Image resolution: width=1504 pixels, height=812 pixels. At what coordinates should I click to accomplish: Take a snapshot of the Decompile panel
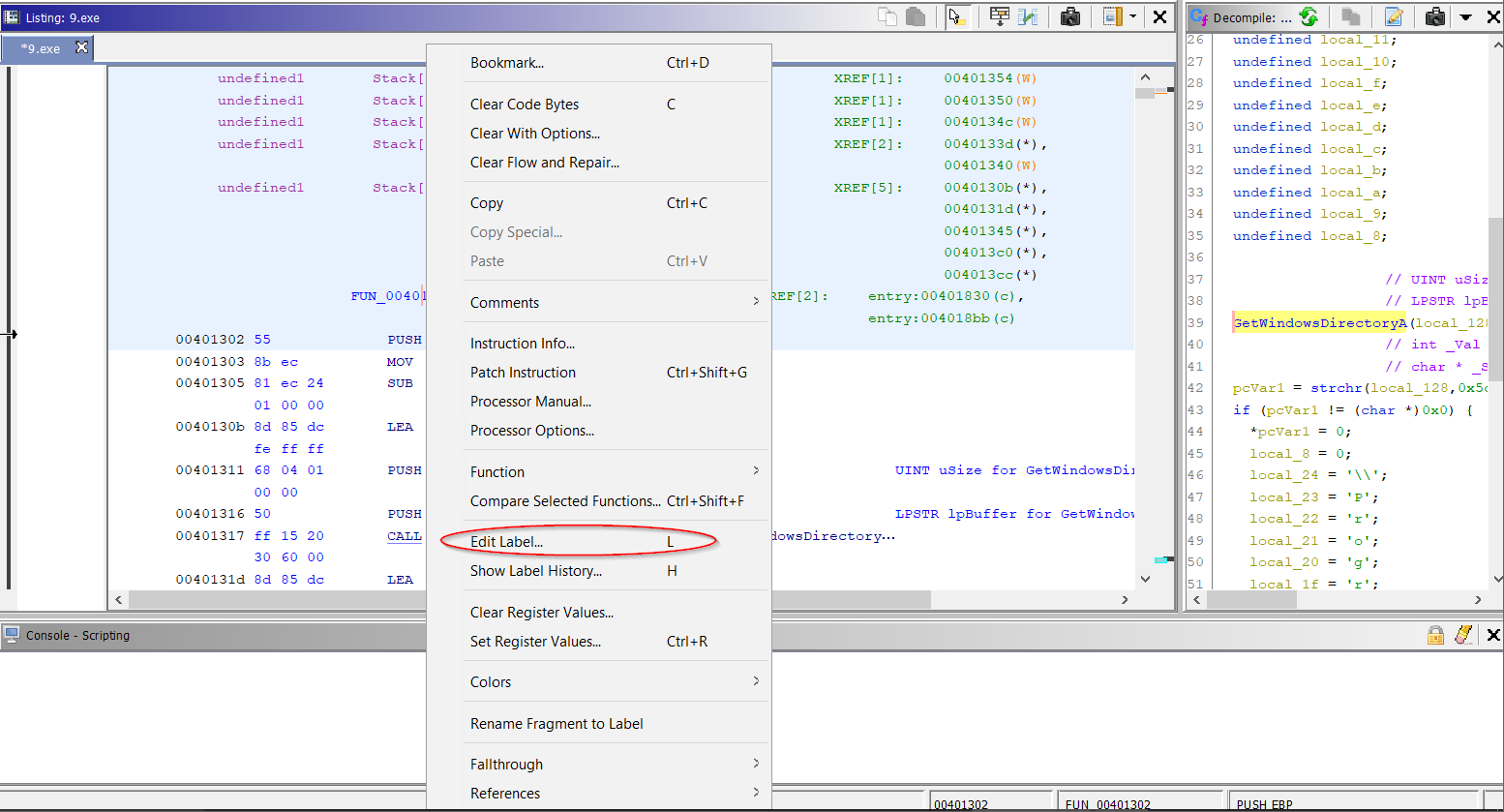pos(1435,16)
